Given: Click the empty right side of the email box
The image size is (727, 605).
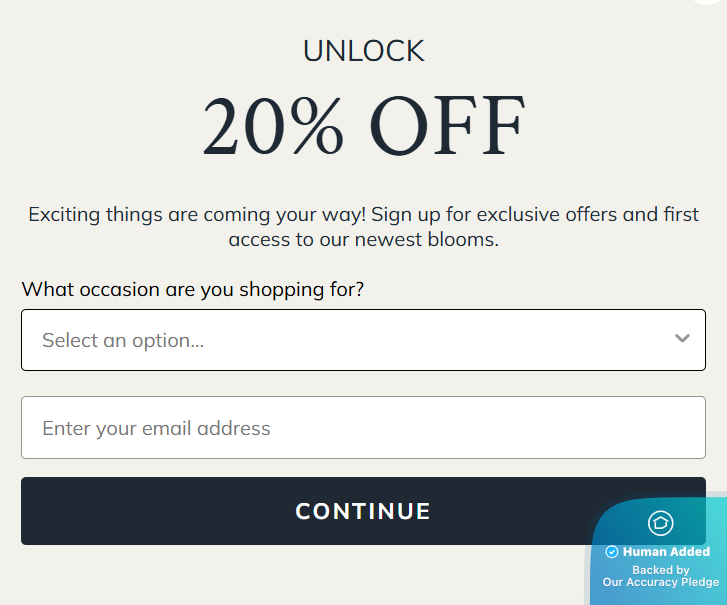Looking at the screenshot, I should click(580, 428).
